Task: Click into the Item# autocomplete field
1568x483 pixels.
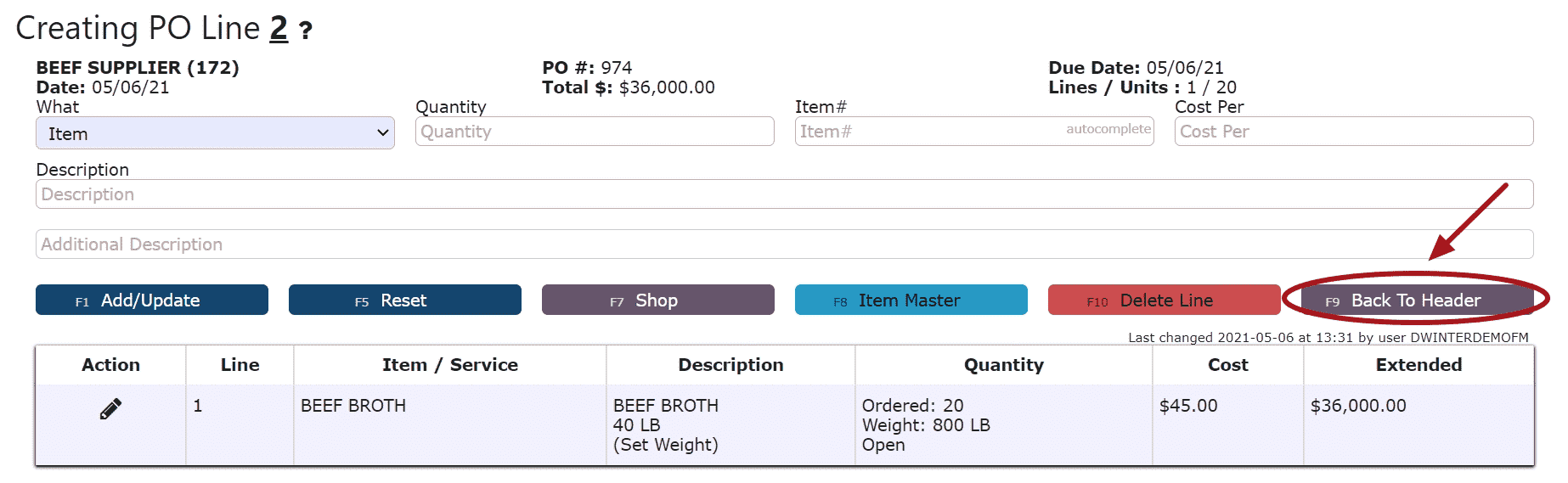Action: point(974,132)
